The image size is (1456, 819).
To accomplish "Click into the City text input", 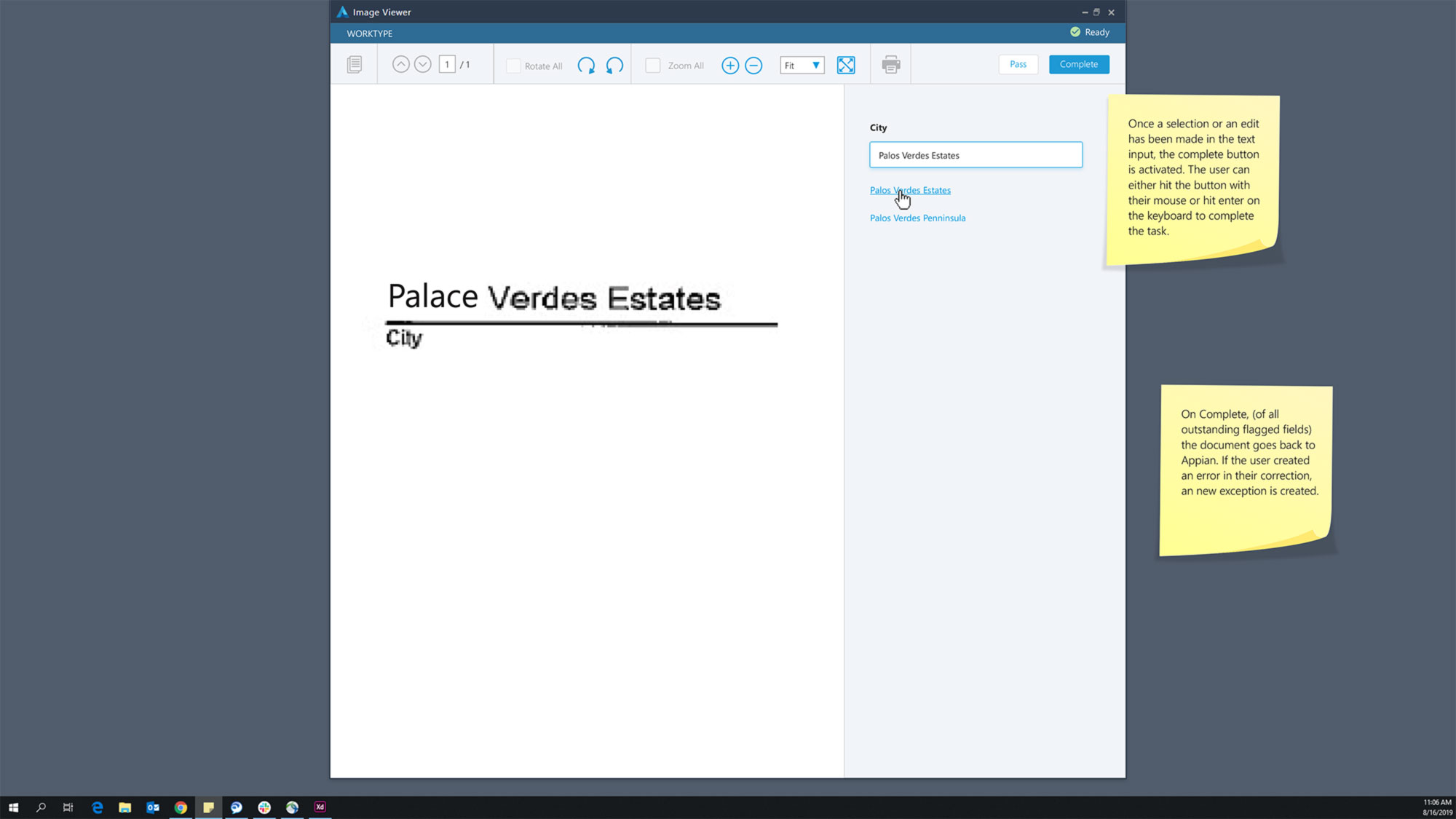I will pos(976,155).
